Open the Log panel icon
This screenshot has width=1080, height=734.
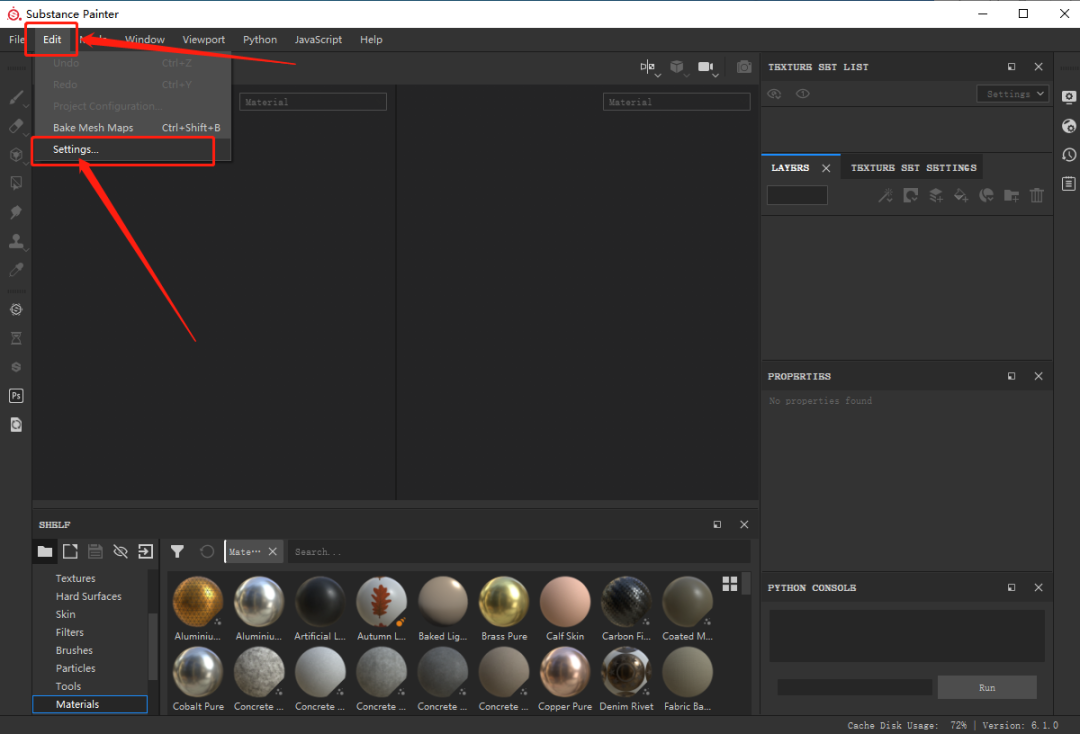1068,184
